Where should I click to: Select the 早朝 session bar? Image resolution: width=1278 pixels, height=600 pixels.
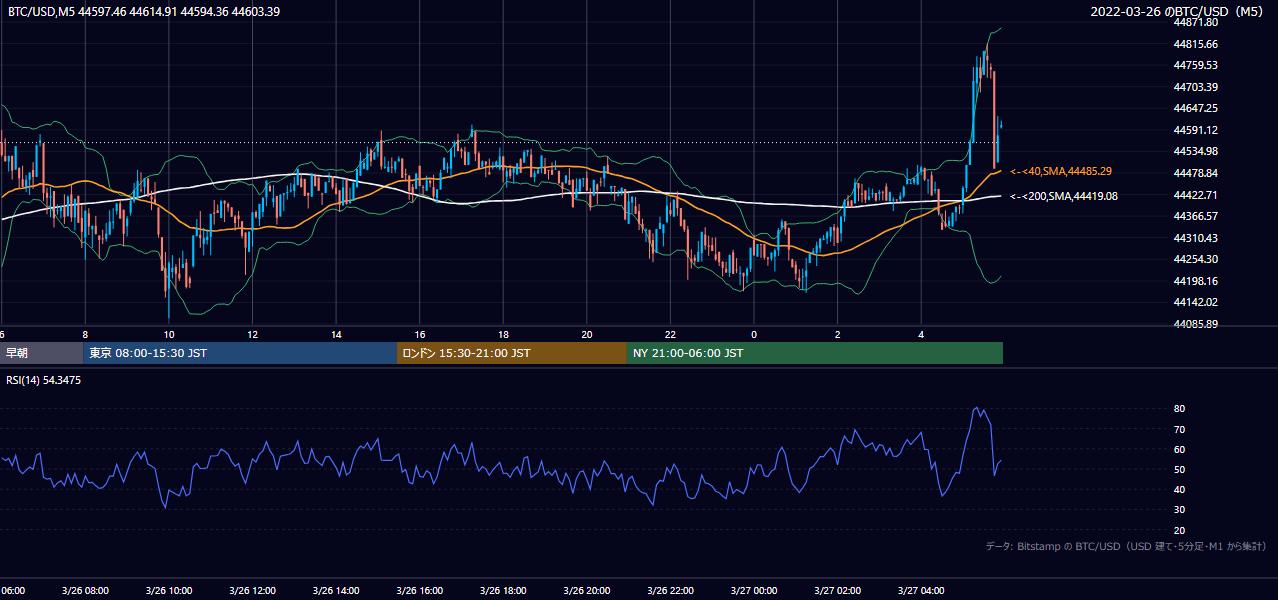pos(42,353)
